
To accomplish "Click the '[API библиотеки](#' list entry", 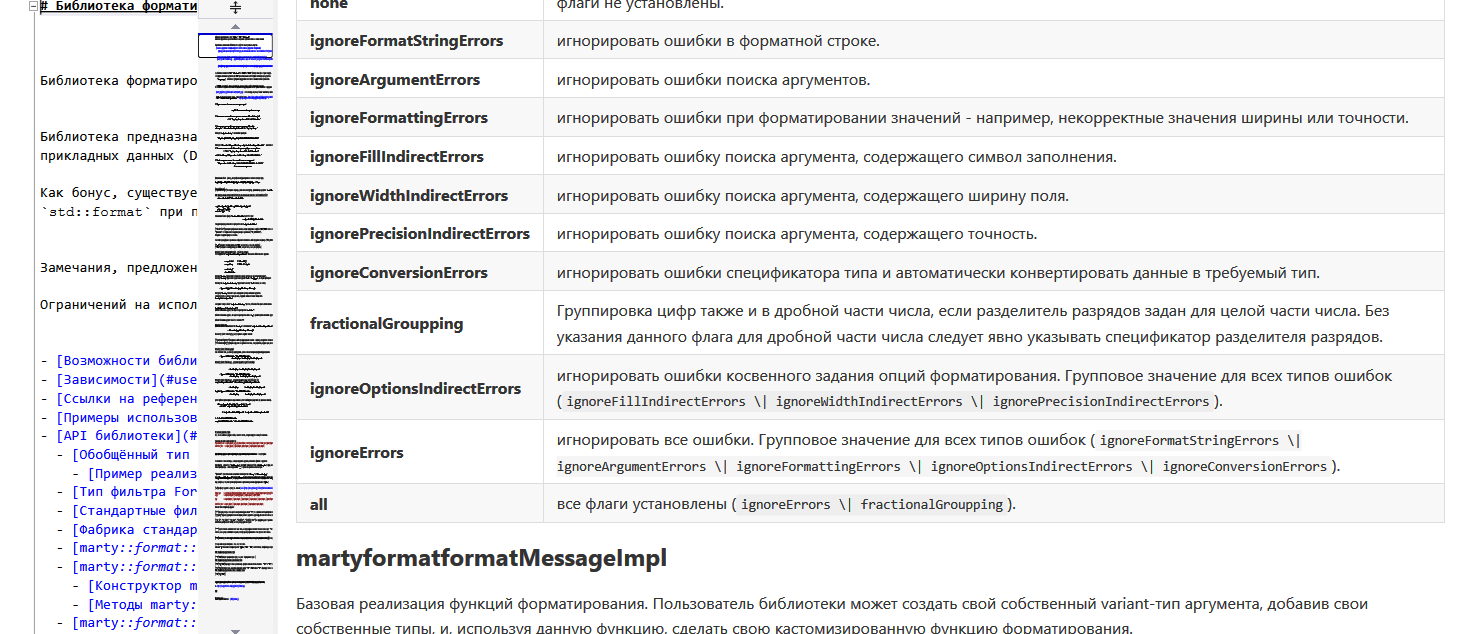I will (x=126, y=436).
